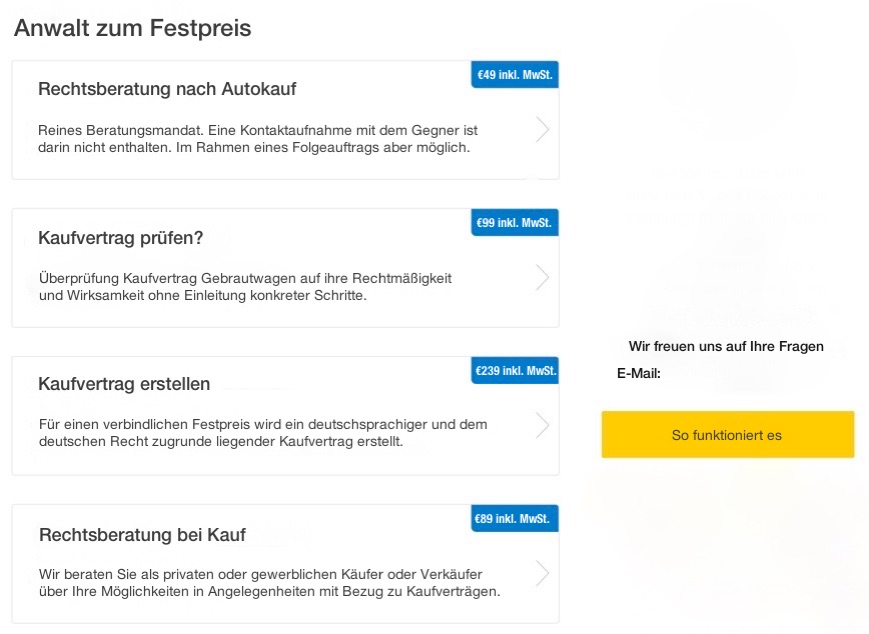Viewport: 869px width, 634px height.
Task: Click the Wir freuen uns auf Ihre Fragen text
Action: (x=726, y=347)
